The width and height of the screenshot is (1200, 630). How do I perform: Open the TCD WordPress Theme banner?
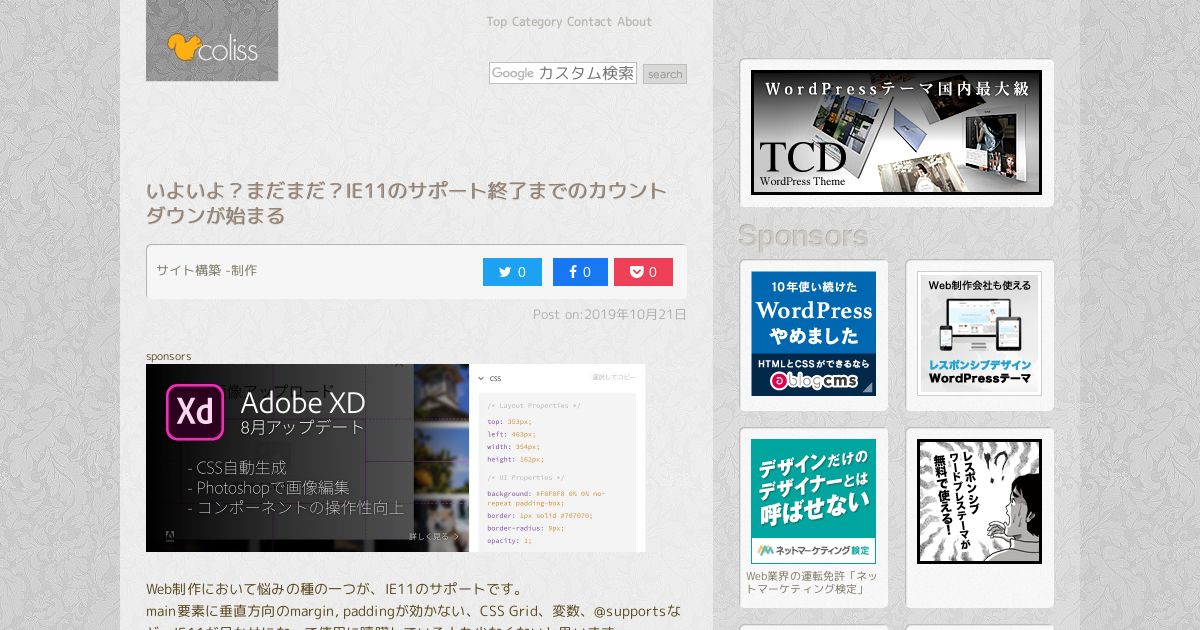[896, 132]
